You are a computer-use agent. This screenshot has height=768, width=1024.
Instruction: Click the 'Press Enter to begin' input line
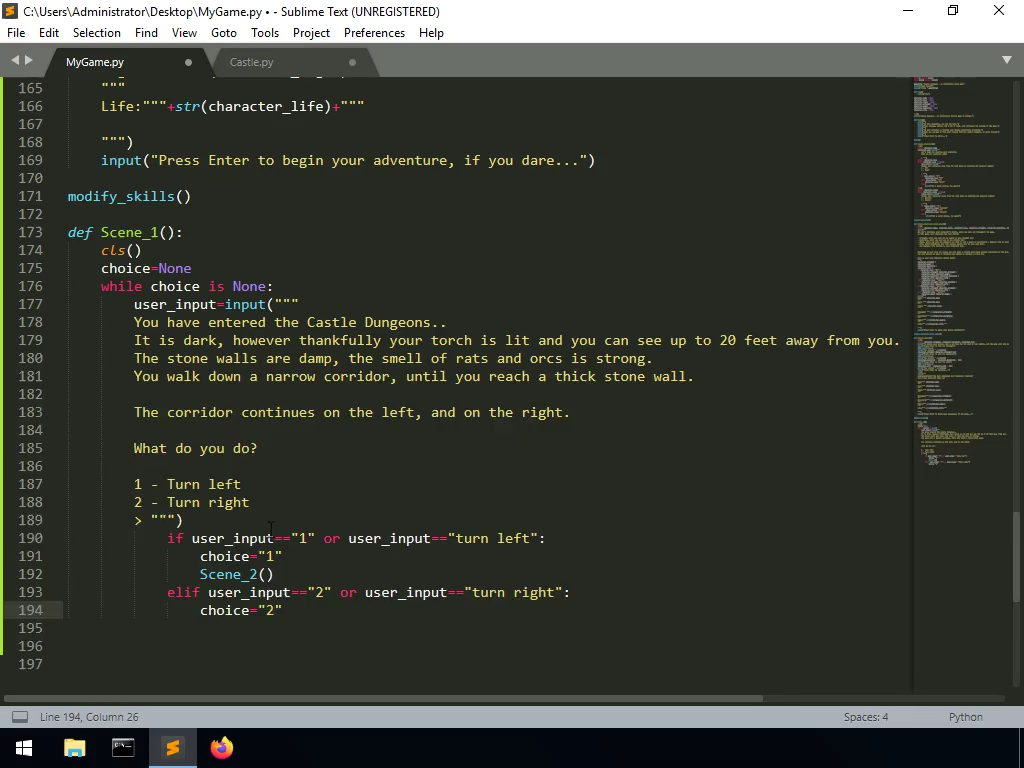pos(348,161)
